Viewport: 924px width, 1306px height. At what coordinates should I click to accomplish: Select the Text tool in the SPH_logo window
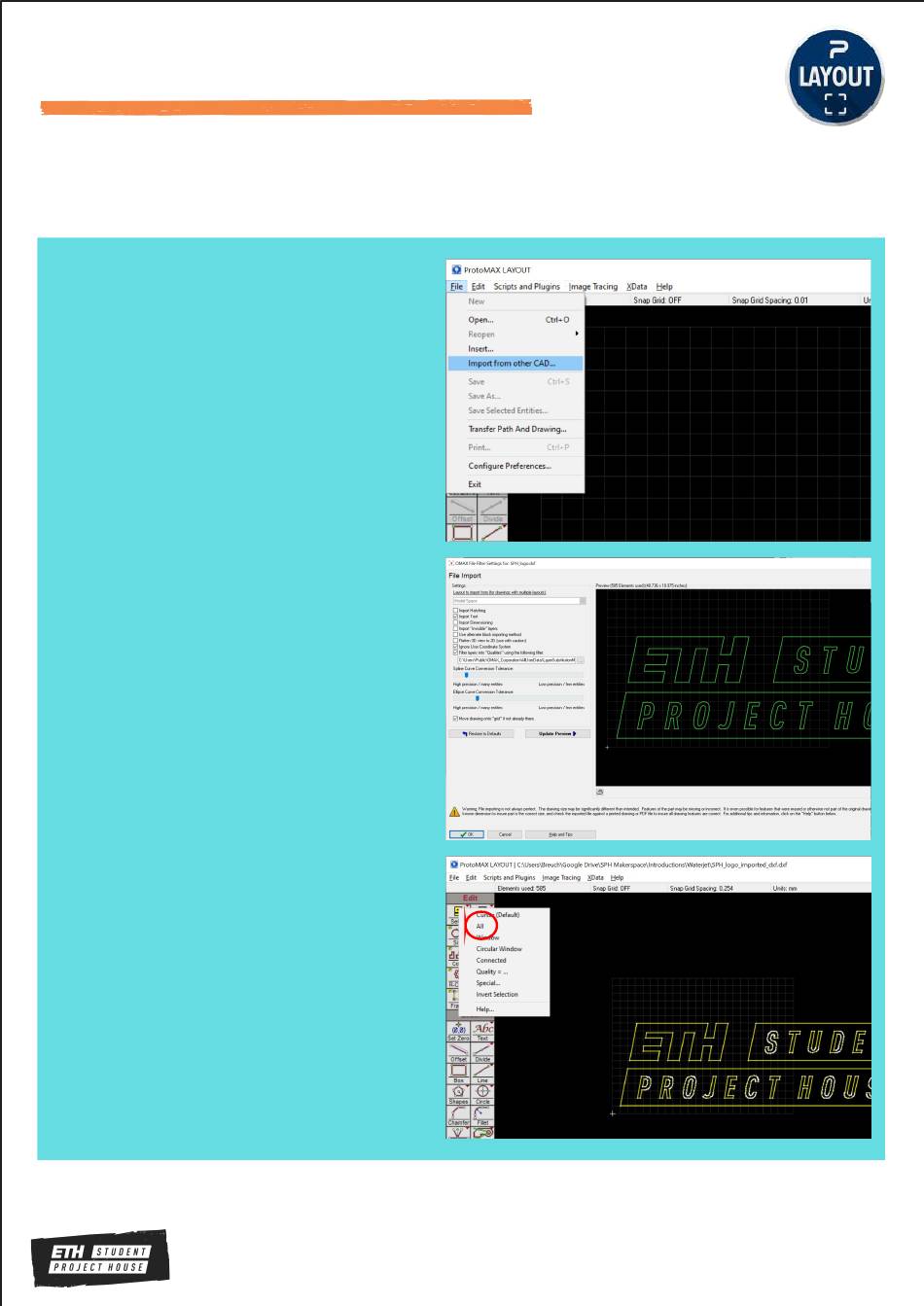coord(482,1030)
